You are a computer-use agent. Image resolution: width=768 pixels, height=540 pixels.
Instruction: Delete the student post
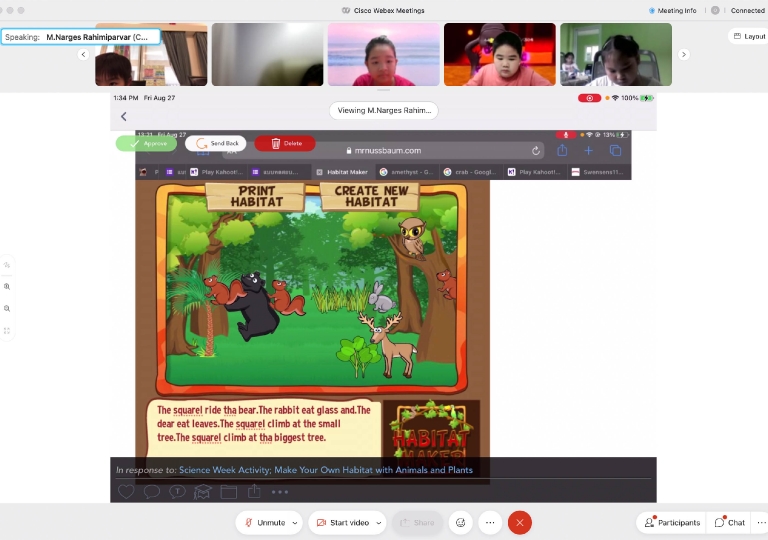[285, 143]
